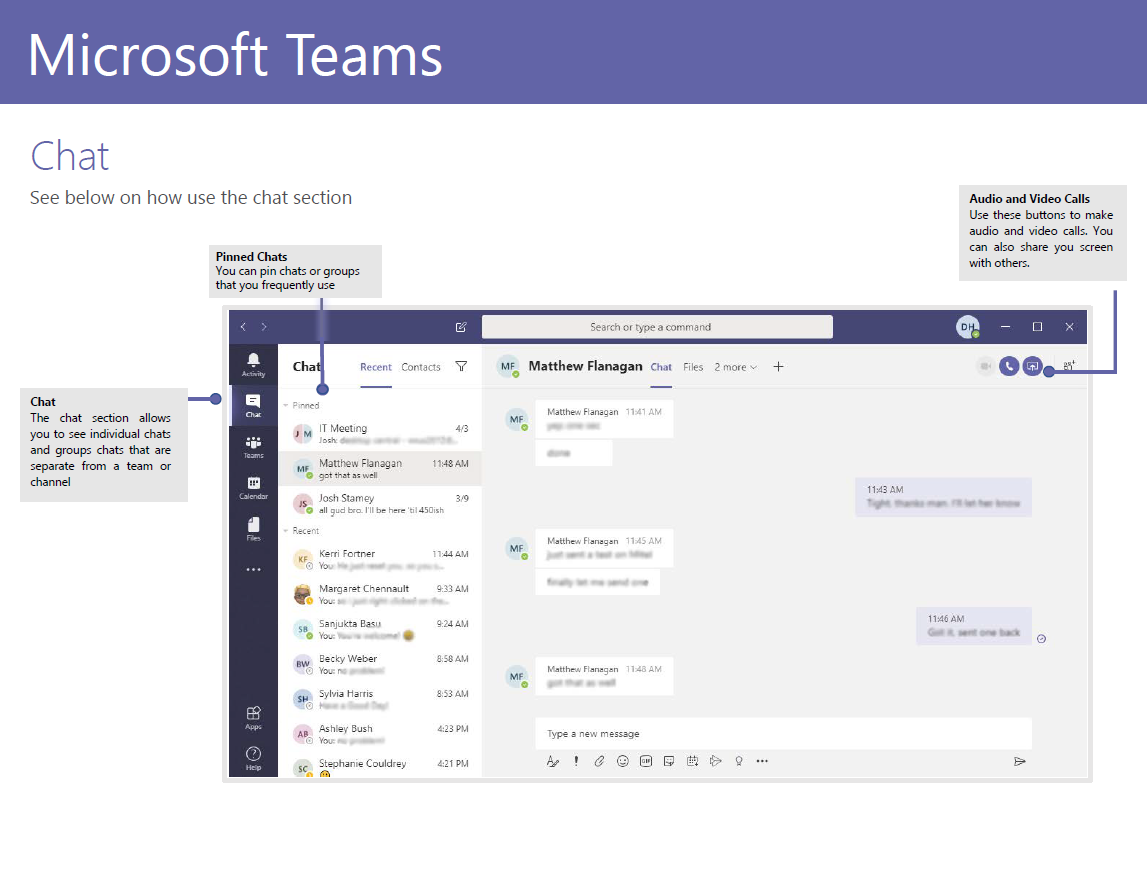Open more messaging options ellipsis
This screenshot has width=1147, height=884.
click(x=762, y=761)
